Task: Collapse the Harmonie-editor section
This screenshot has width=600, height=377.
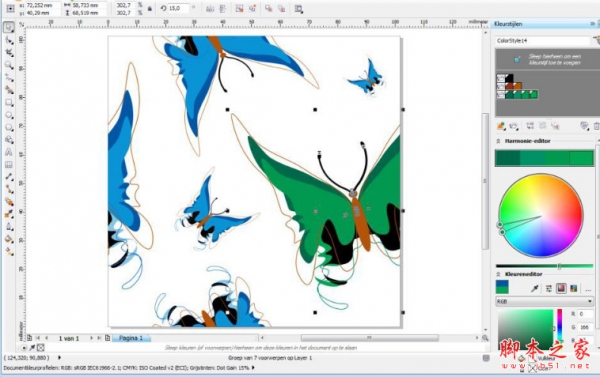Action: pos(498,141)
